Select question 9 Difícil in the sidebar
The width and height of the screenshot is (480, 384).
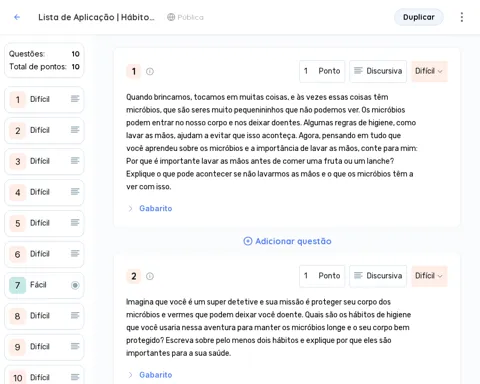tap(44, 347)
